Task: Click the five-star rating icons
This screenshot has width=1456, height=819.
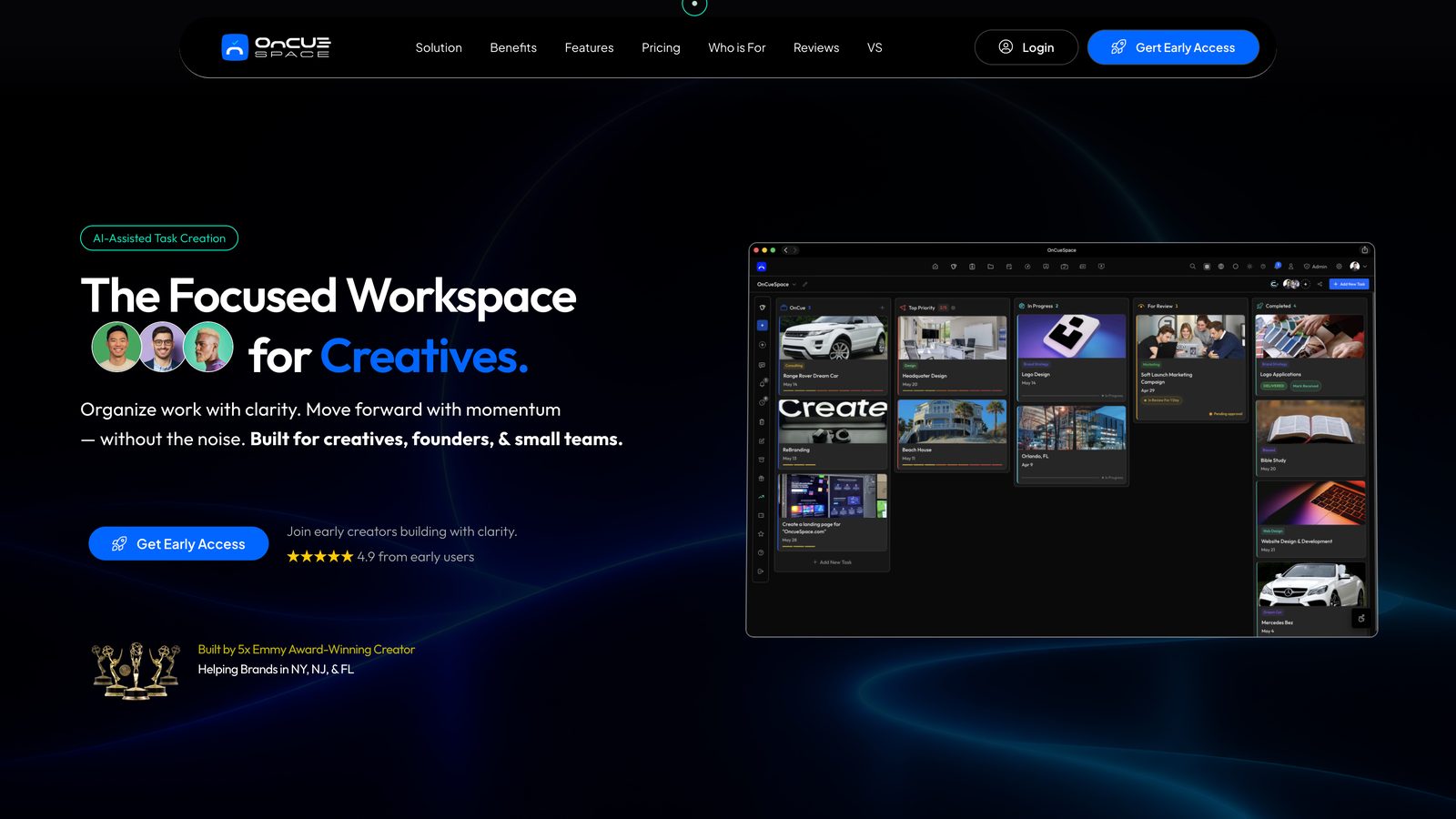Action: (320, 556)
